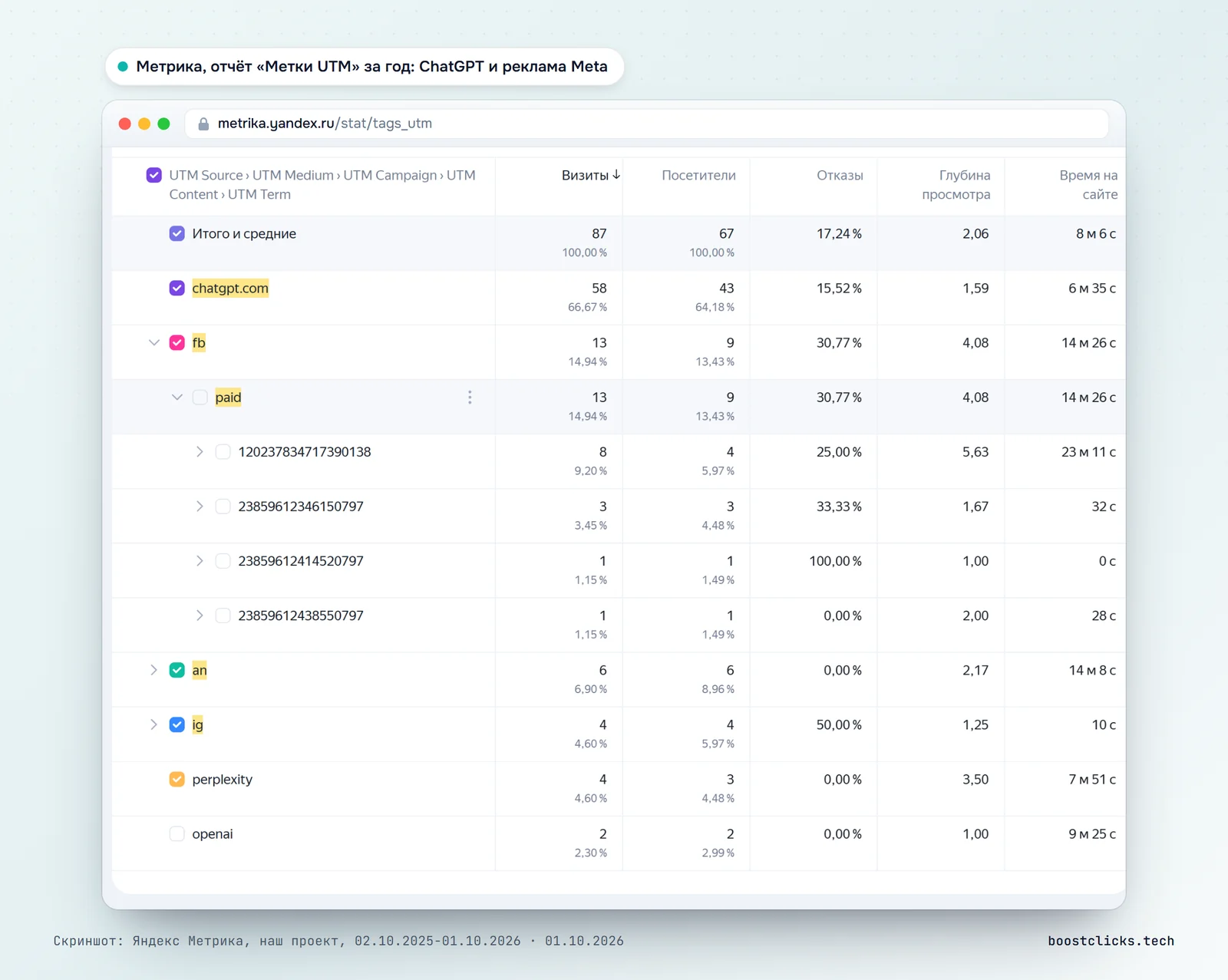Expand campaign 23859612438550797
Screen dimensions: 1228x980
200,615
